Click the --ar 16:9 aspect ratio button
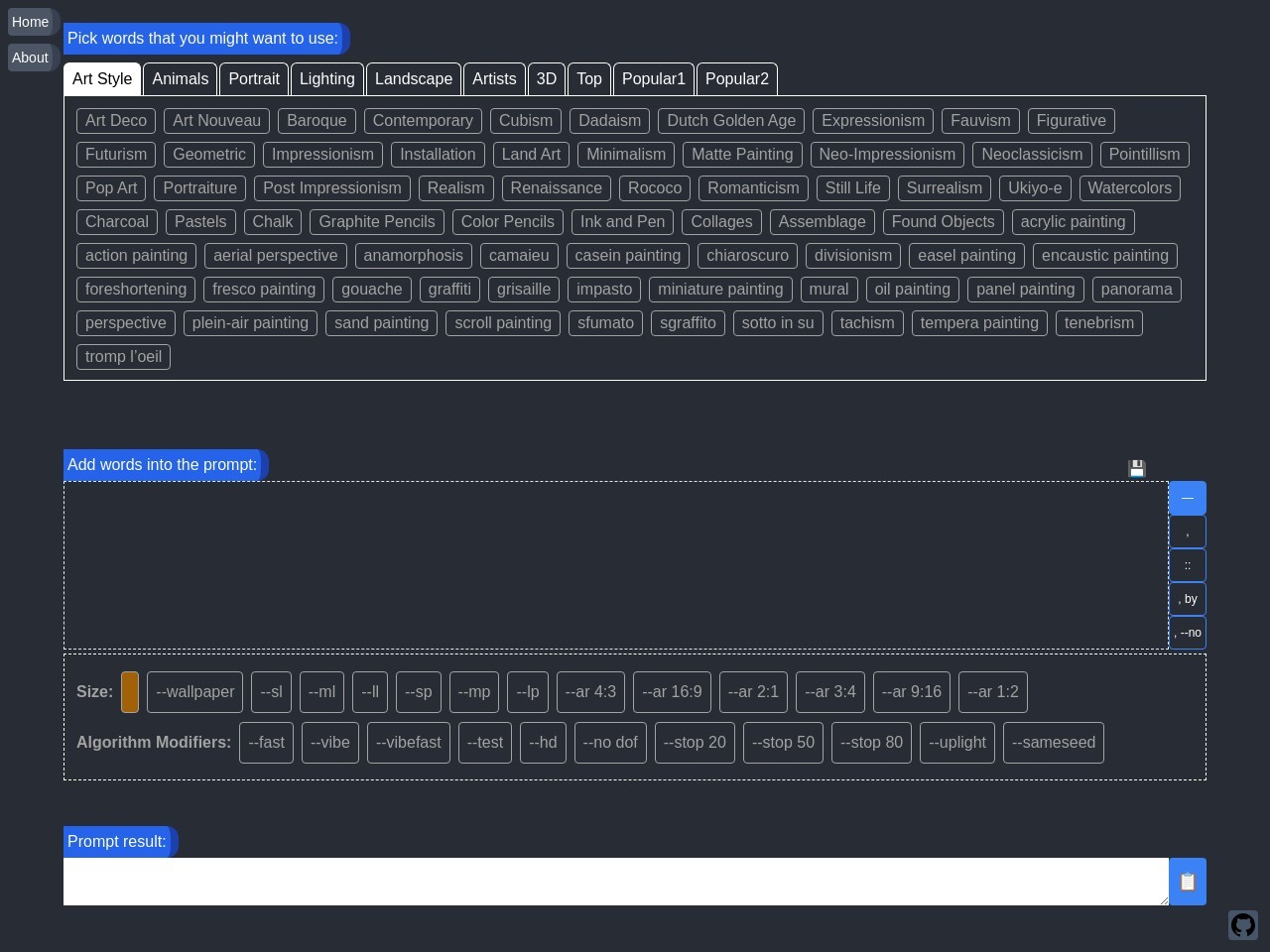The width and height of the screenshot is (1270, 952). (672, 692)
